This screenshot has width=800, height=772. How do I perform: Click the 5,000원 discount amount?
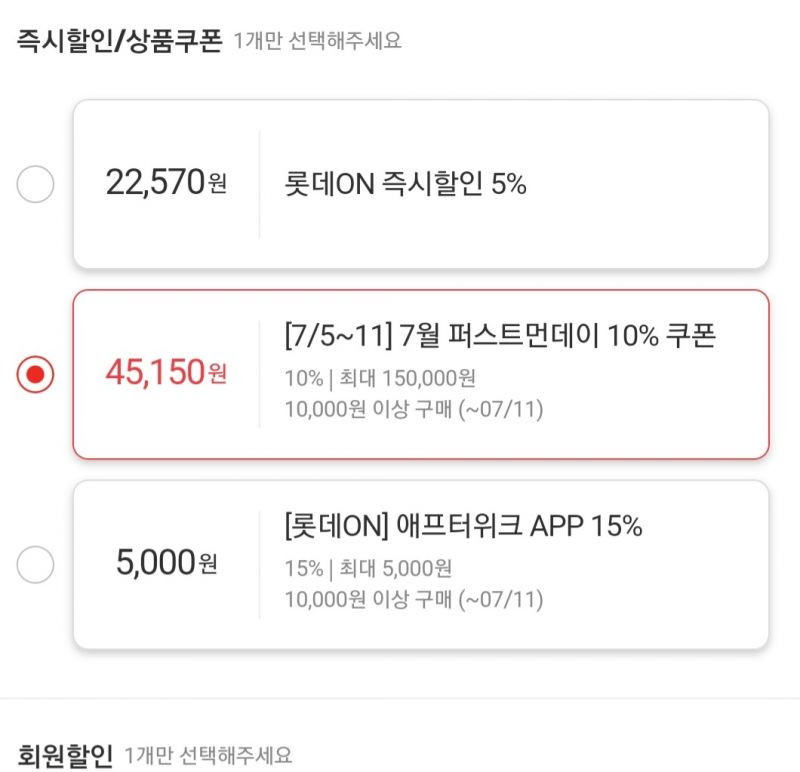[x=167, y=562]
